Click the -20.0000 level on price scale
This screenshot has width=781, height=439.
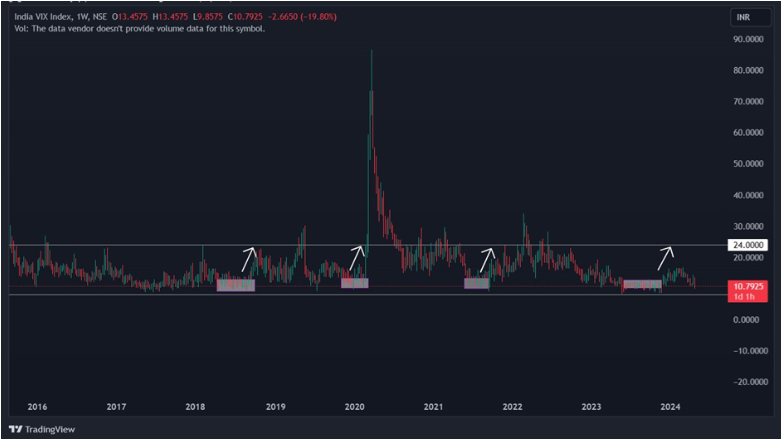point(750,382)
